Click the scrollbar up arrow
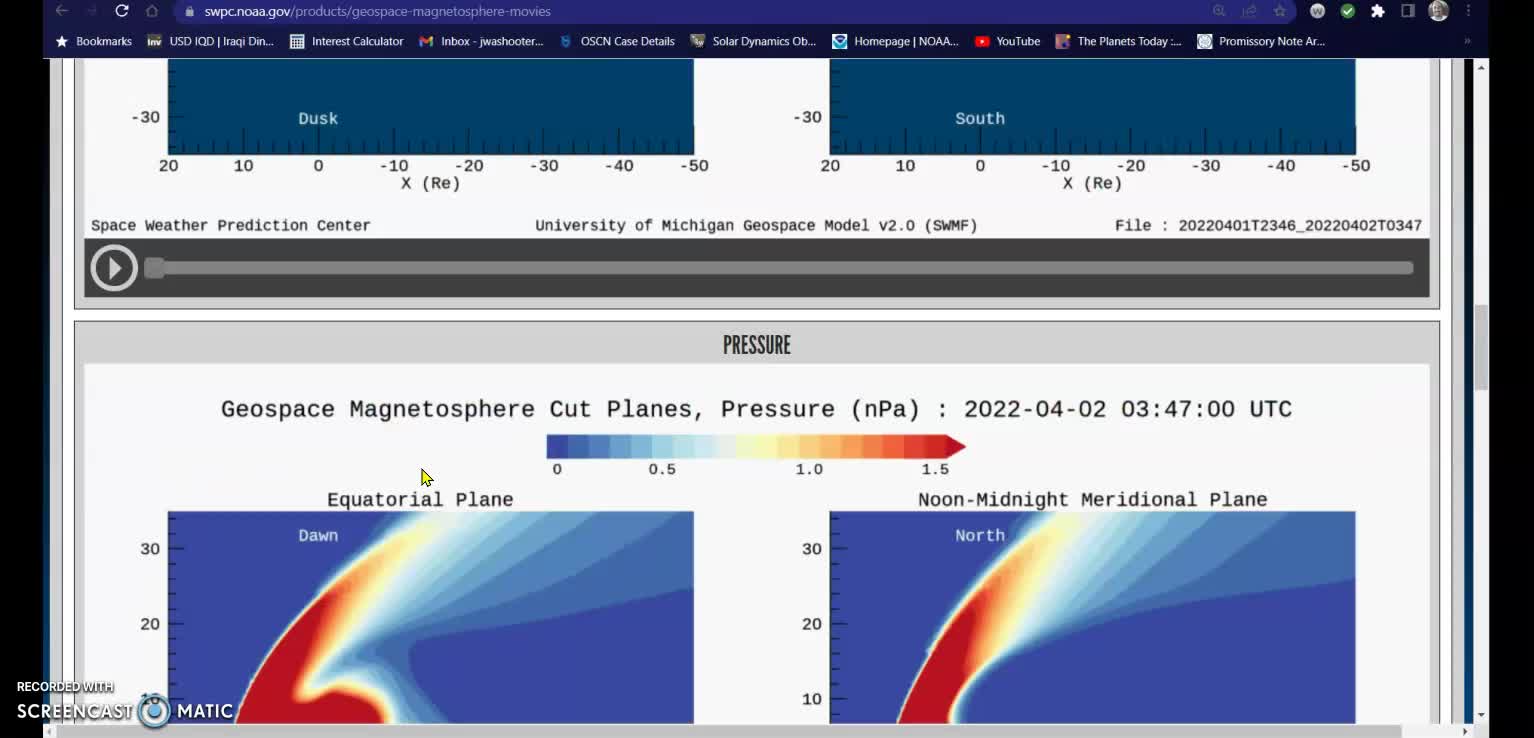The height and width of the screenshot is (738, 1534). click(x=1481, y=66)
